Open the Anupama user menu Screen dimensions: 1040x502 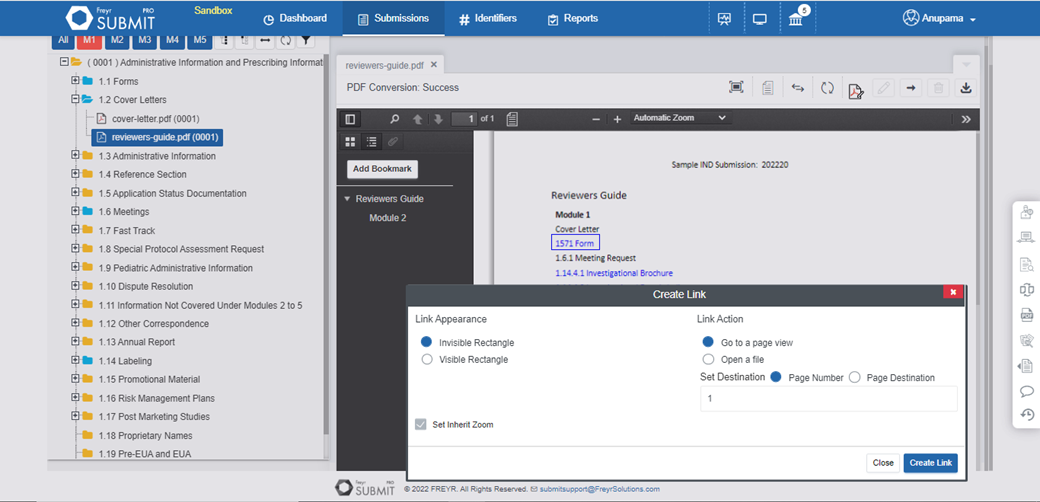coord(939,19)
